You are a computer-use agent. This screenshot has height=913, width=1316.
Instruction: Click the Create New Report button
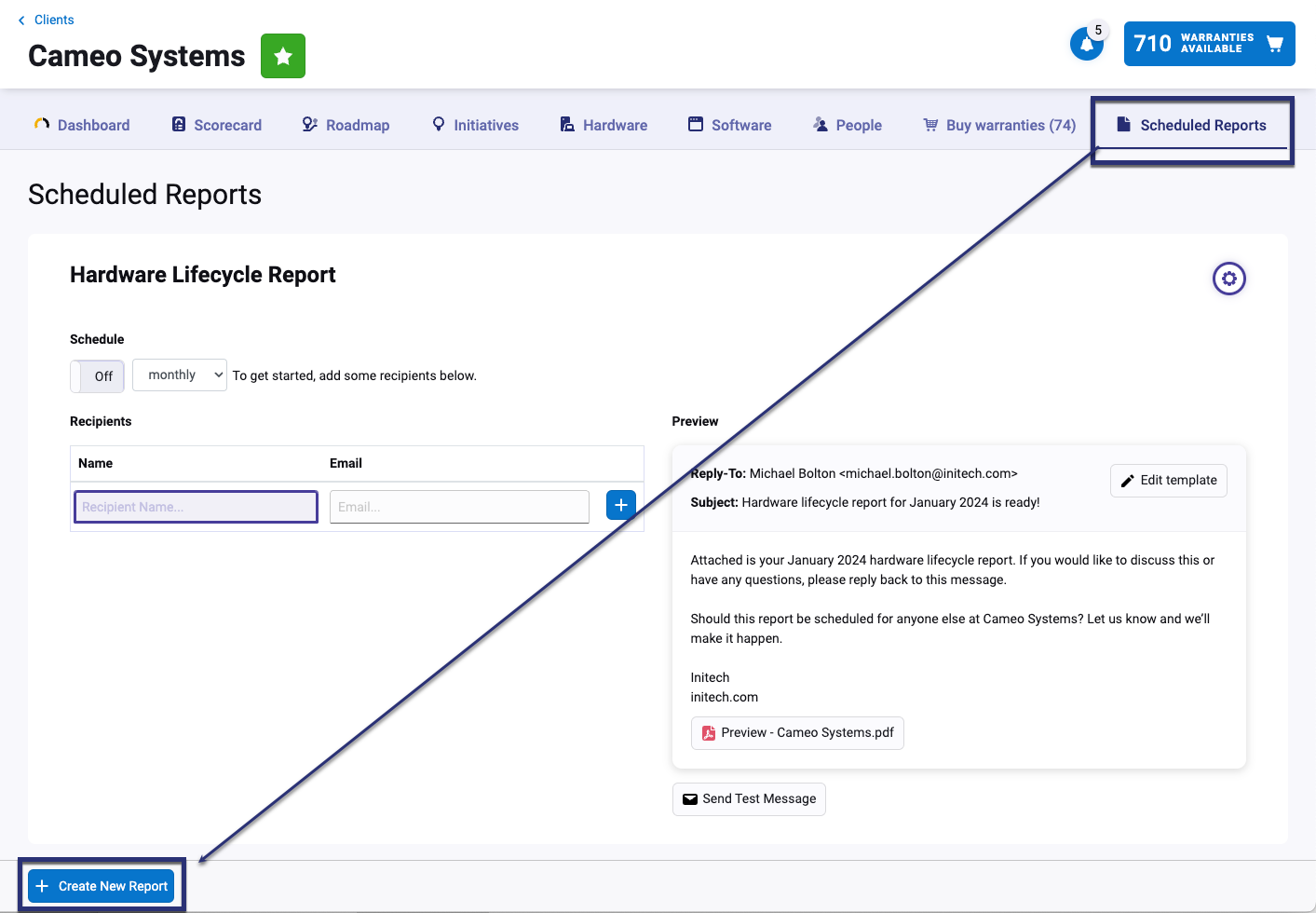100,885
